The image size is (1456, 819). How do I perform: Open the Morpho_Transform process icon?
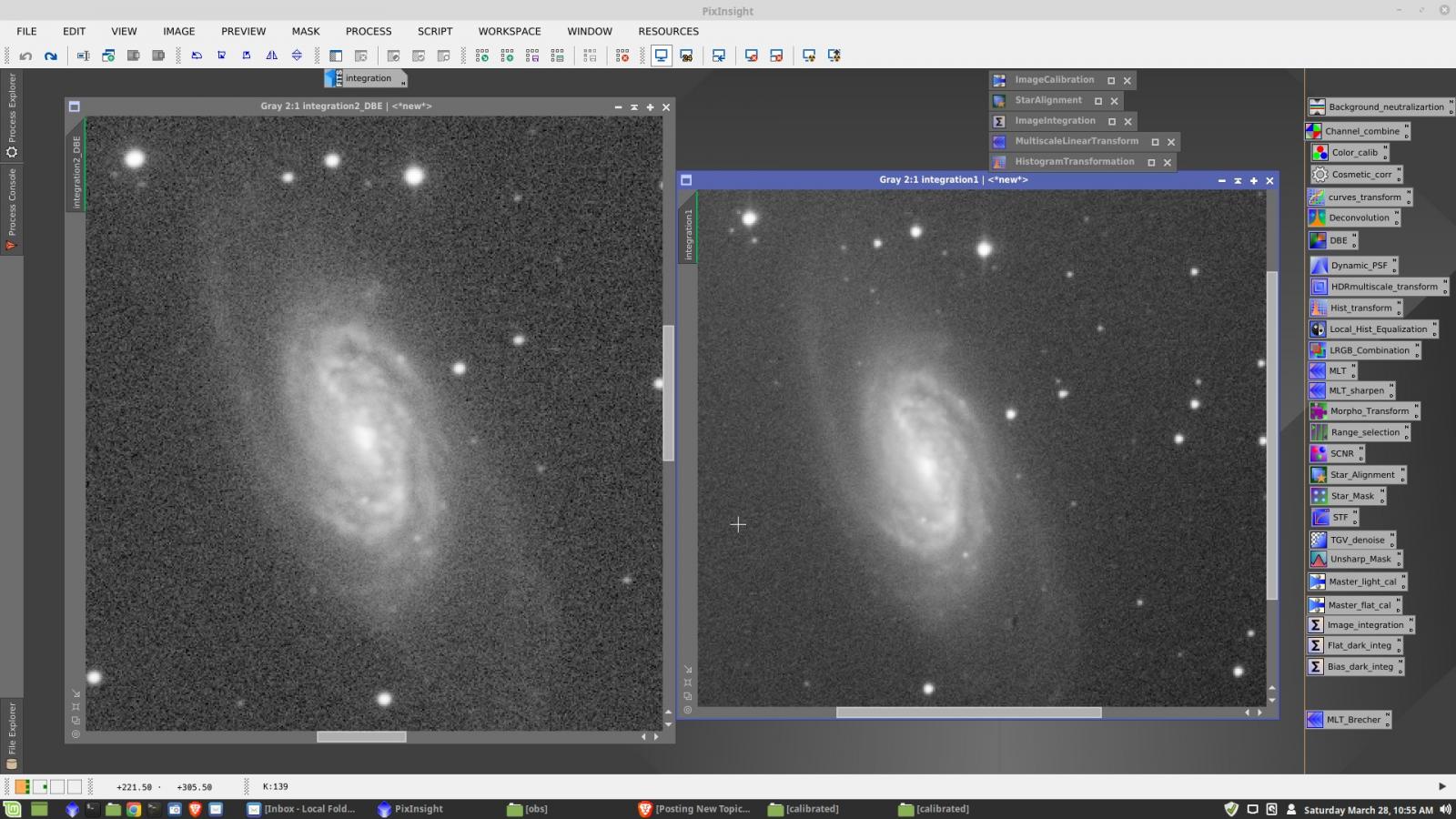[1364, 411]
